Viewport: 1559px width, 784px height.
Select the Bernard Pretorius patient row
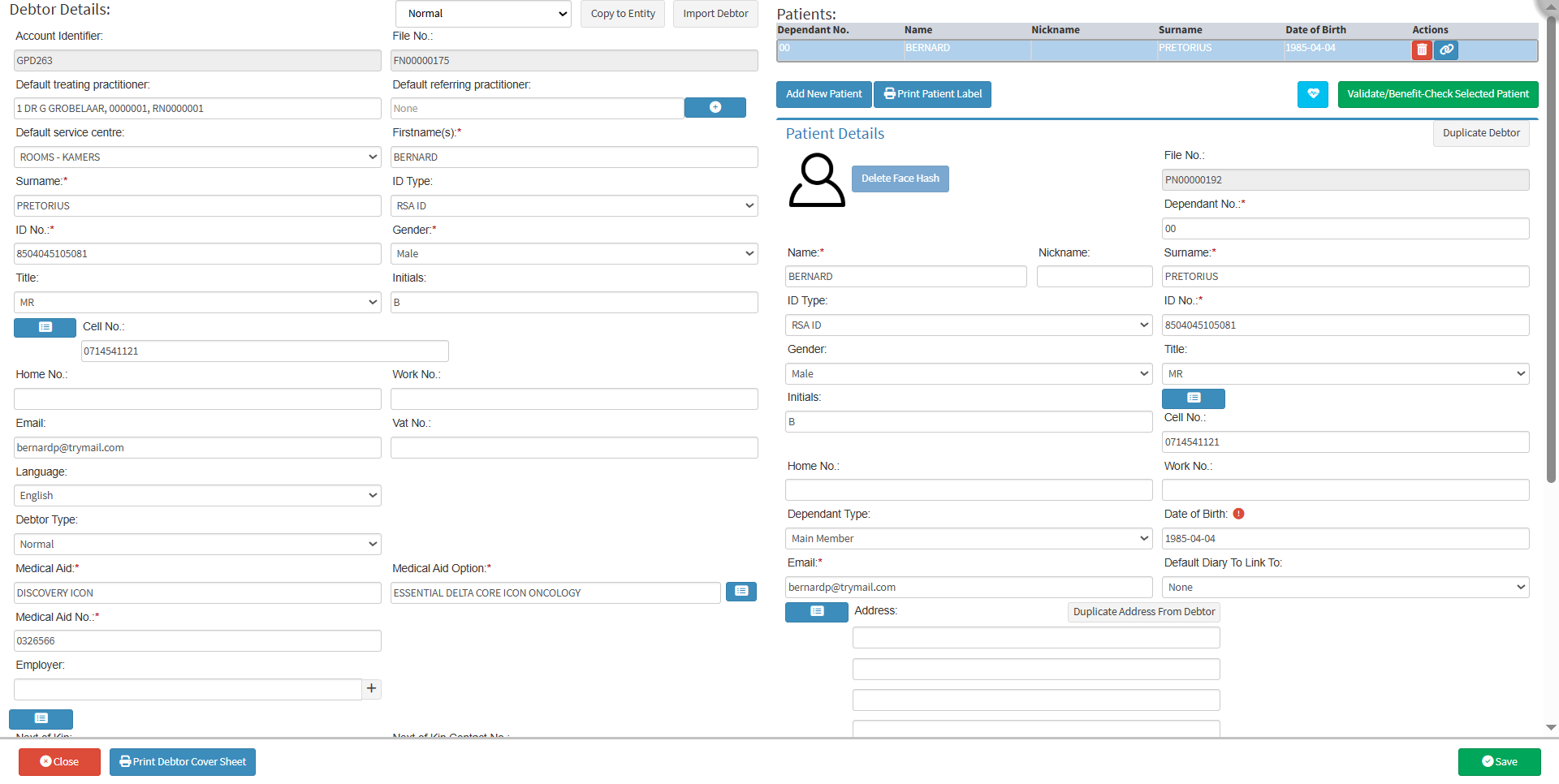pyautogui.click(x=1056, y=50)
